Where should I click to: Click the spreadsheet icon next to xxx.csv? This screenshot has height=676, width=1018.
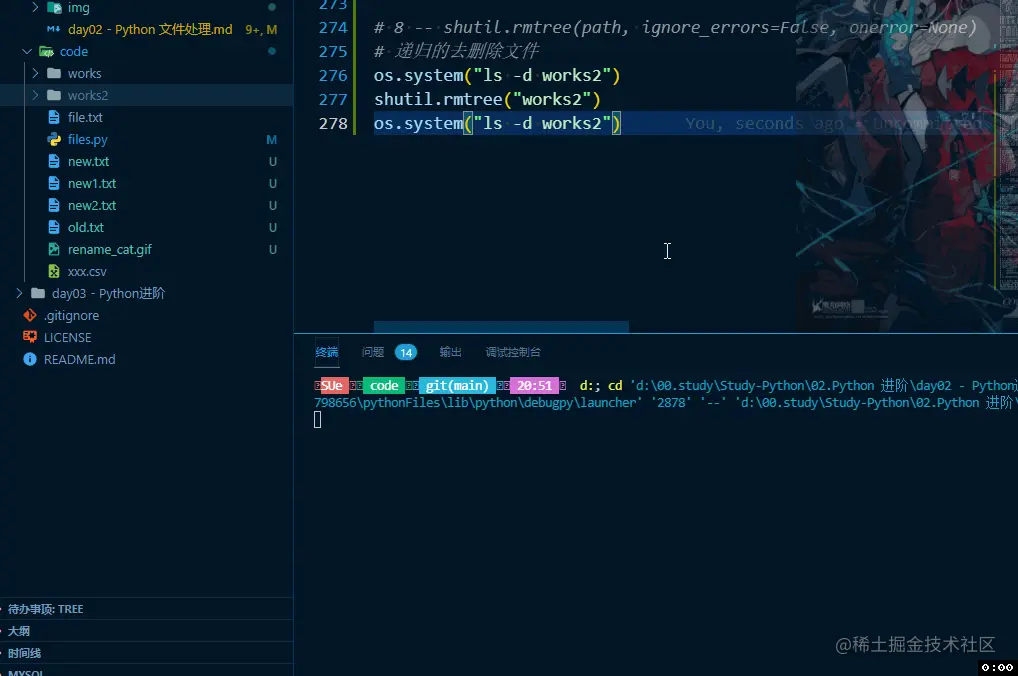(x=53, y=271)
